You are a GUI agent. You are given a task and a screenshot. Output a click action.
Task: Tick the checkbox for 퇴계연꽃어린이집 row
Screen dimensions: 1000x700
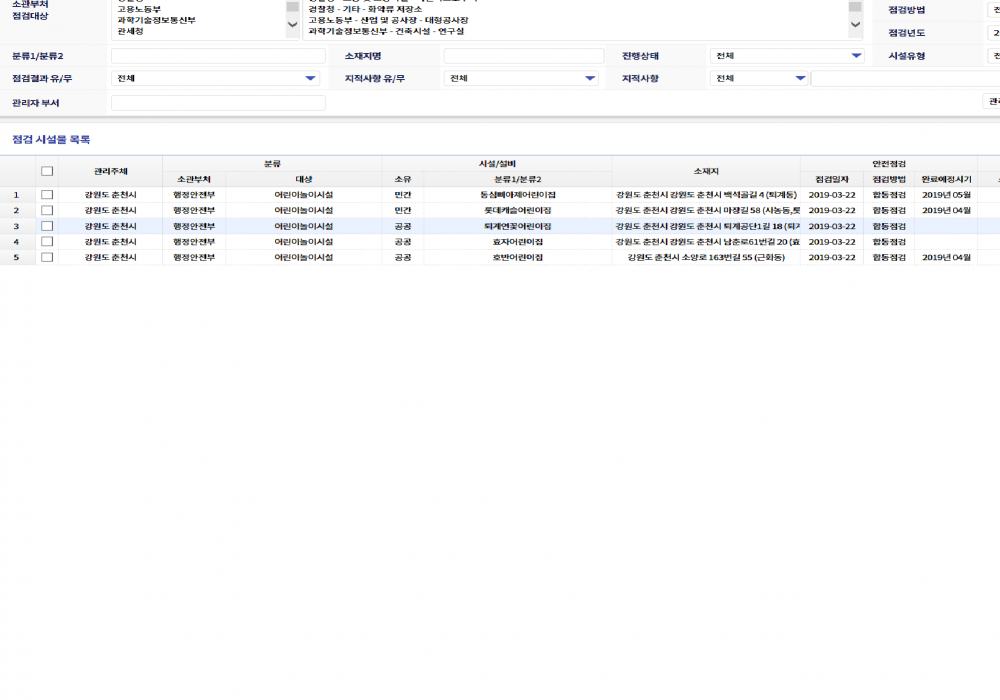[x=47, y=226]
